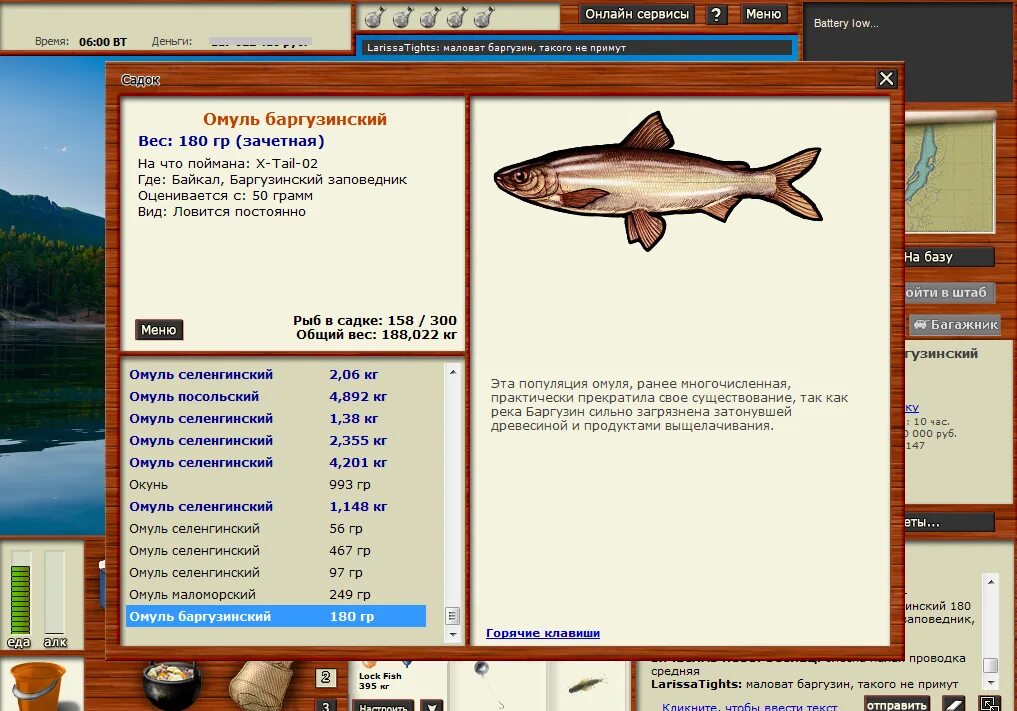Click the expand chat window icon

click(x=990, y=704)
